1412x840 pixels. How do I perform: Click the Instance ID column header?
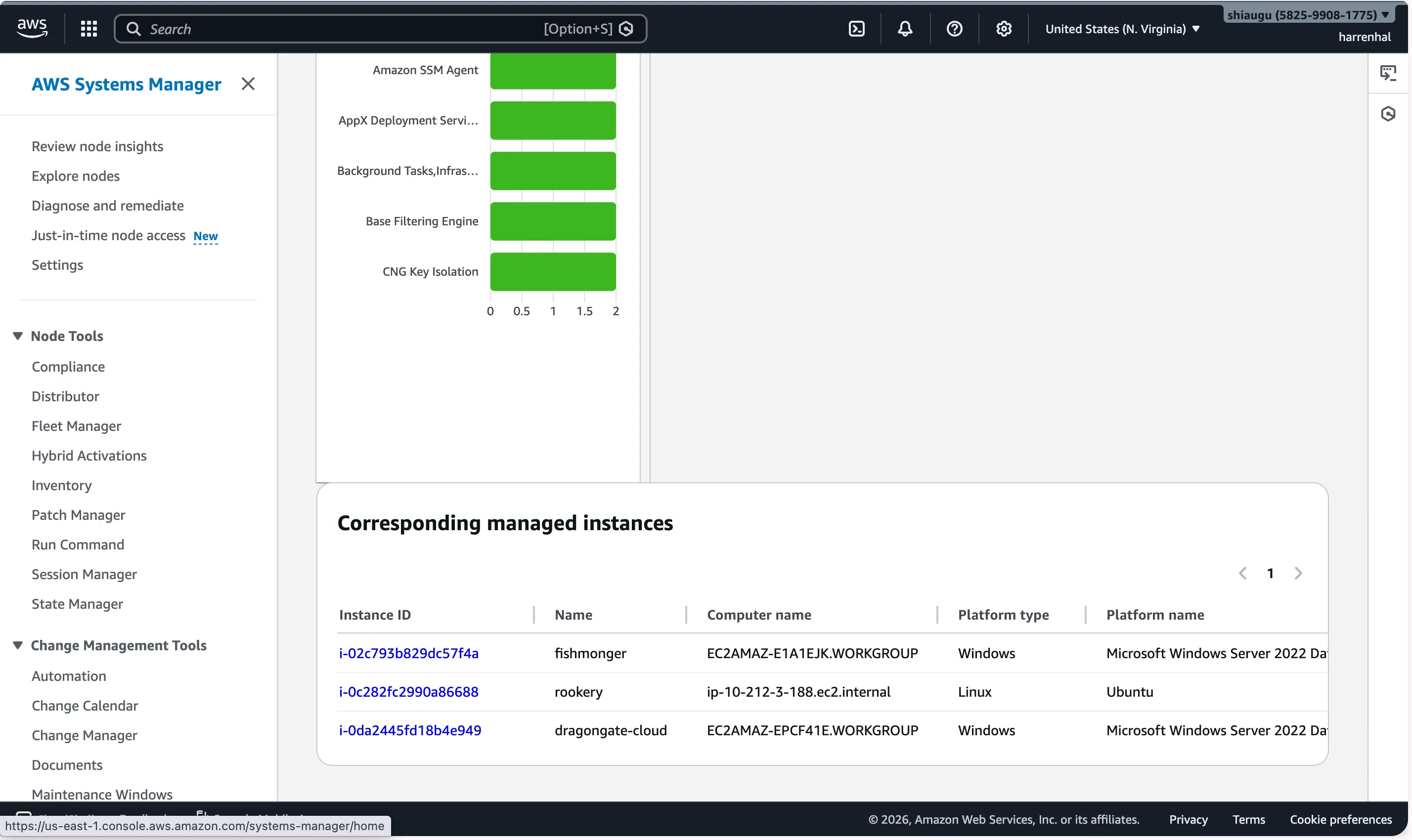374,615
